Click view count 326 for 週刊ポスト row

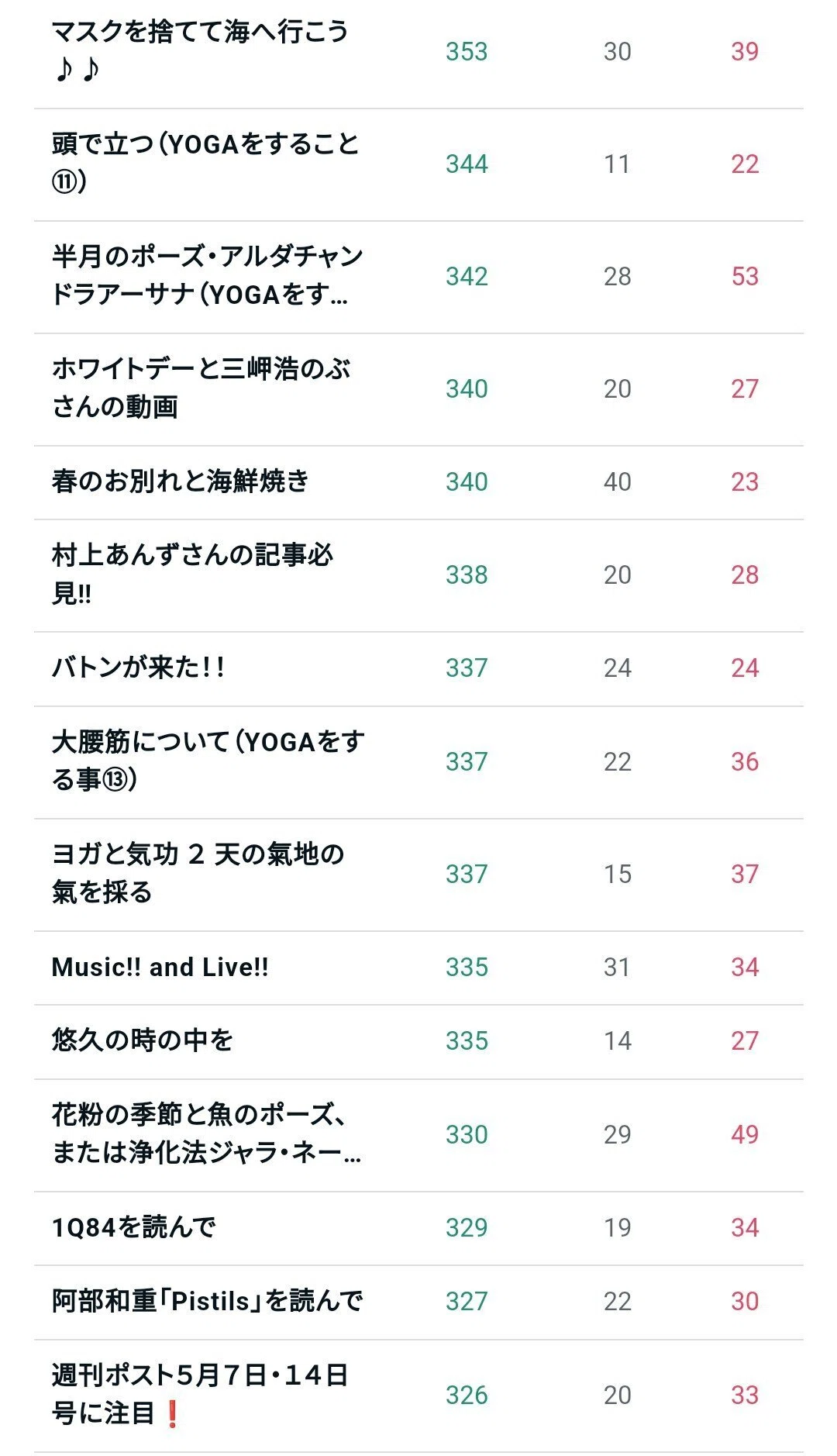pos(467,1395)
